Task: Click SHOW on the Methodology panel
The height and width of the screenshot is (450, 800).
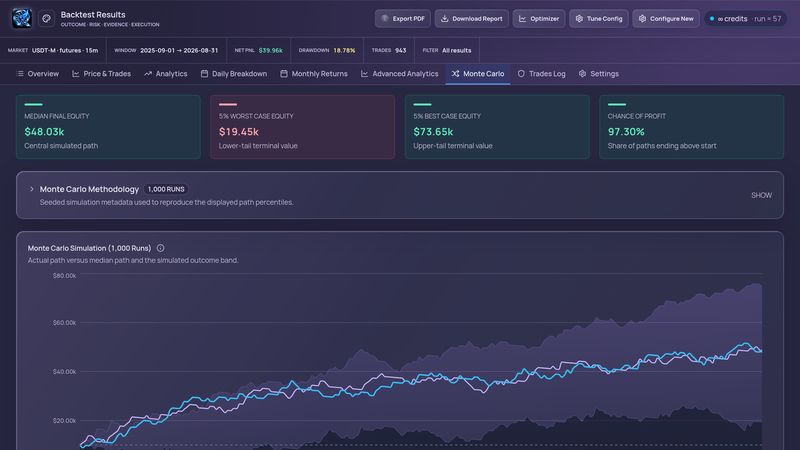Action: pos(761,195)
